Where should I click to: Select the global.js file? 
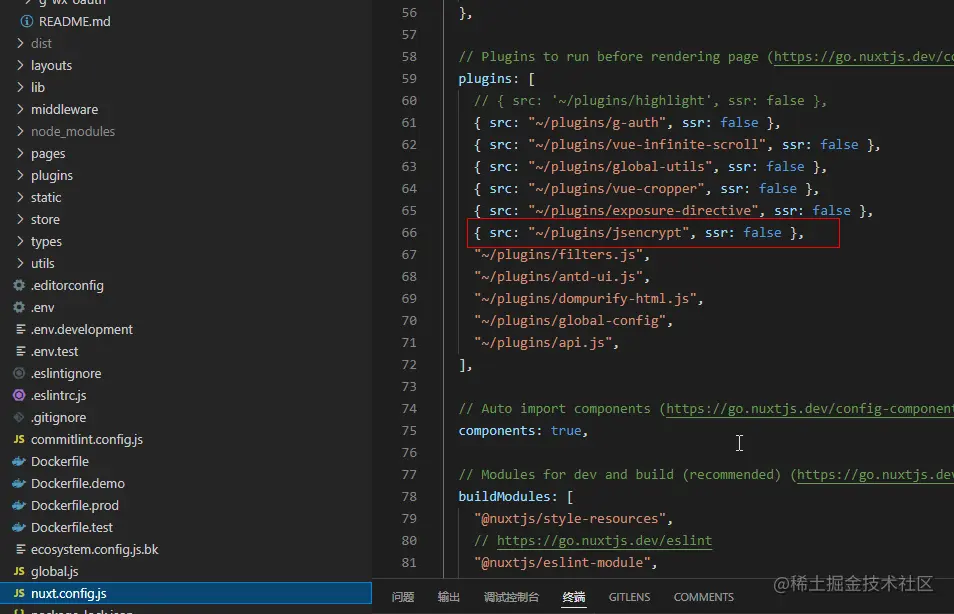[x=55, y=571]
